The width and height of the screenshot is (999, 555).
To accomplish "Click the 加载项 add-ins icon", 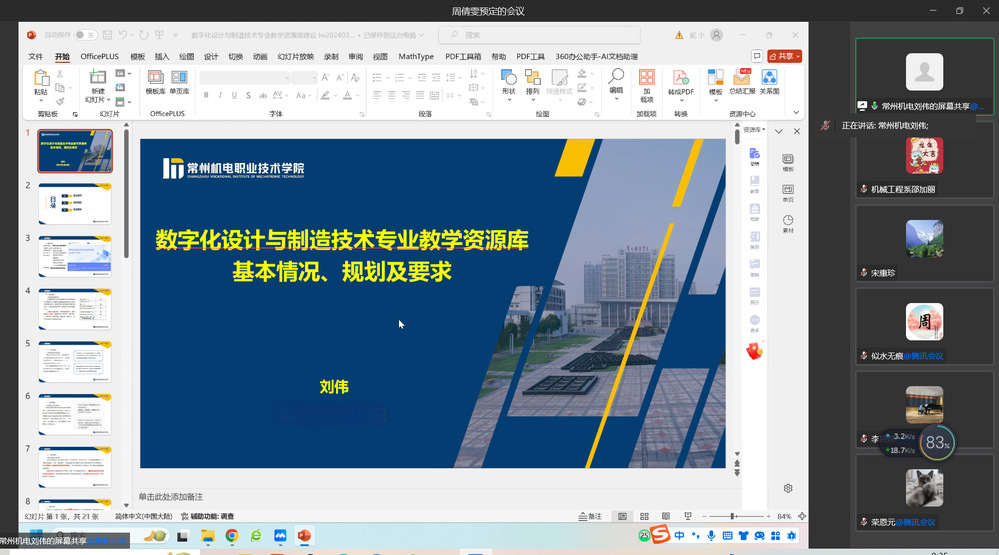I will pos(646,80).
